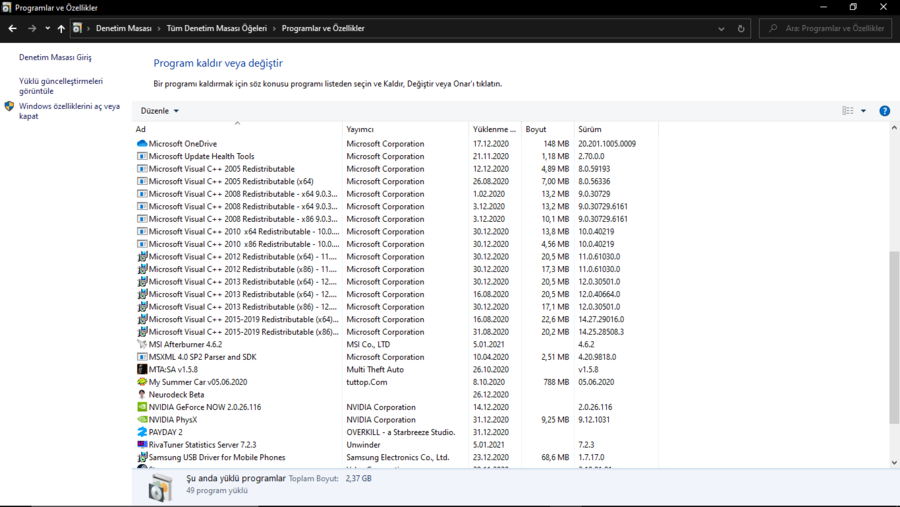Click the Microsoft OneDrive cloud icon
This screenshot has height=507, width=900.
click(142, 144)
